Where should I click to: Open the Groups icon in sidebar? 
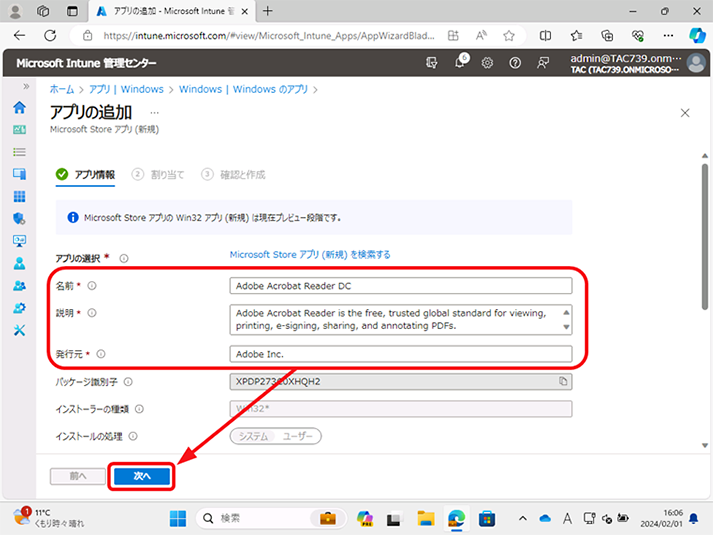pyautogui.click(x=19, y=285)
